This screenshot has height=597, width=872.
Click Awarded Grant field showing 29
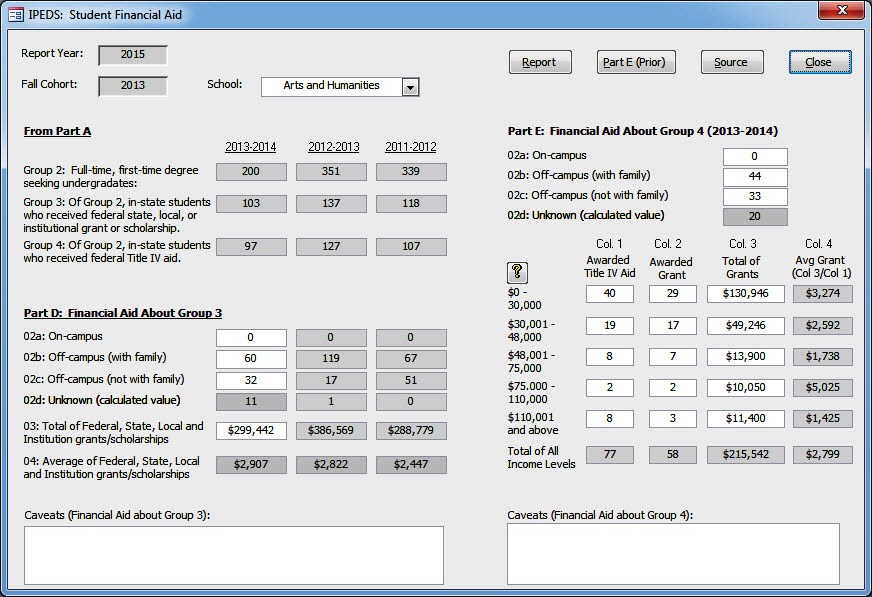[673, 293]
